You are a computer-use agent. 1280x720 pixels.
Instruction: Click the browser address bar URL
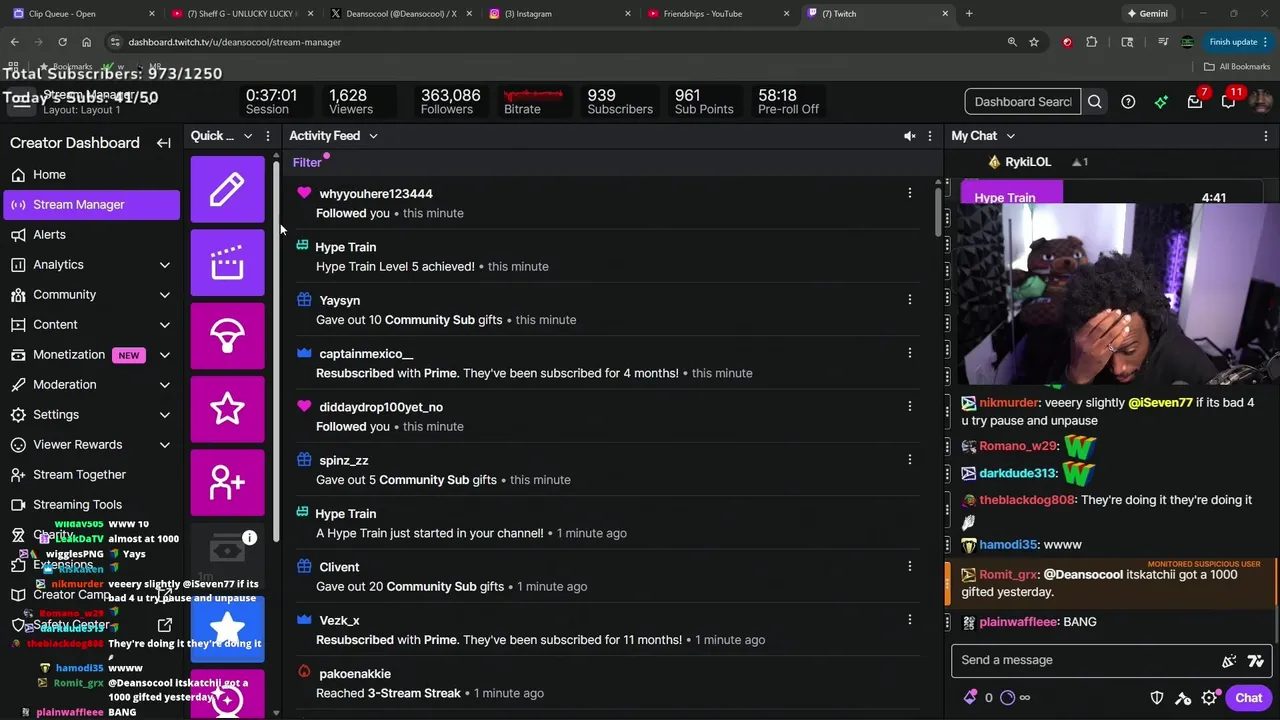click(235, 42)
